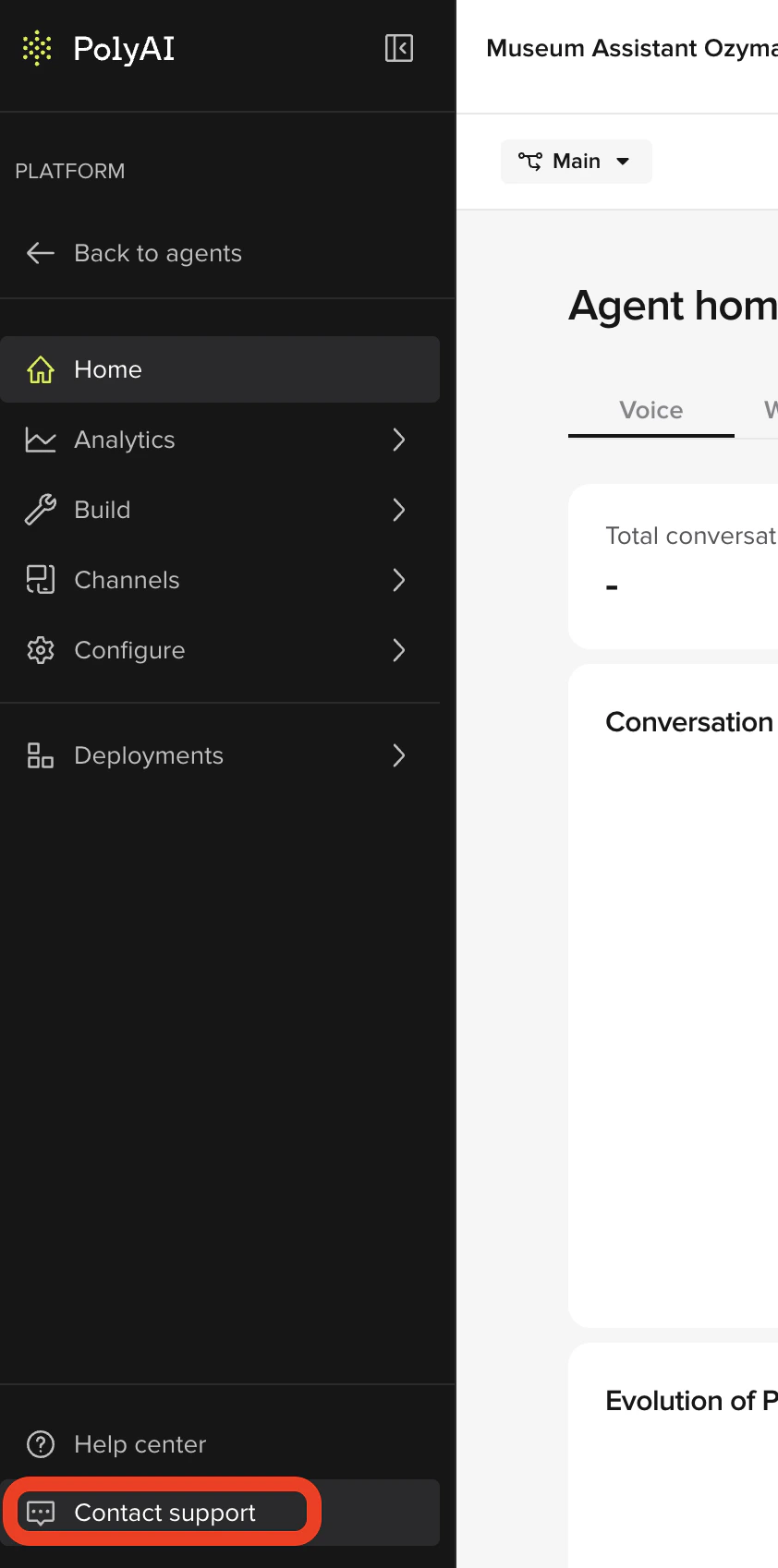
Task: Open the Main branch dropdown arrow
Action: point(623,162)
